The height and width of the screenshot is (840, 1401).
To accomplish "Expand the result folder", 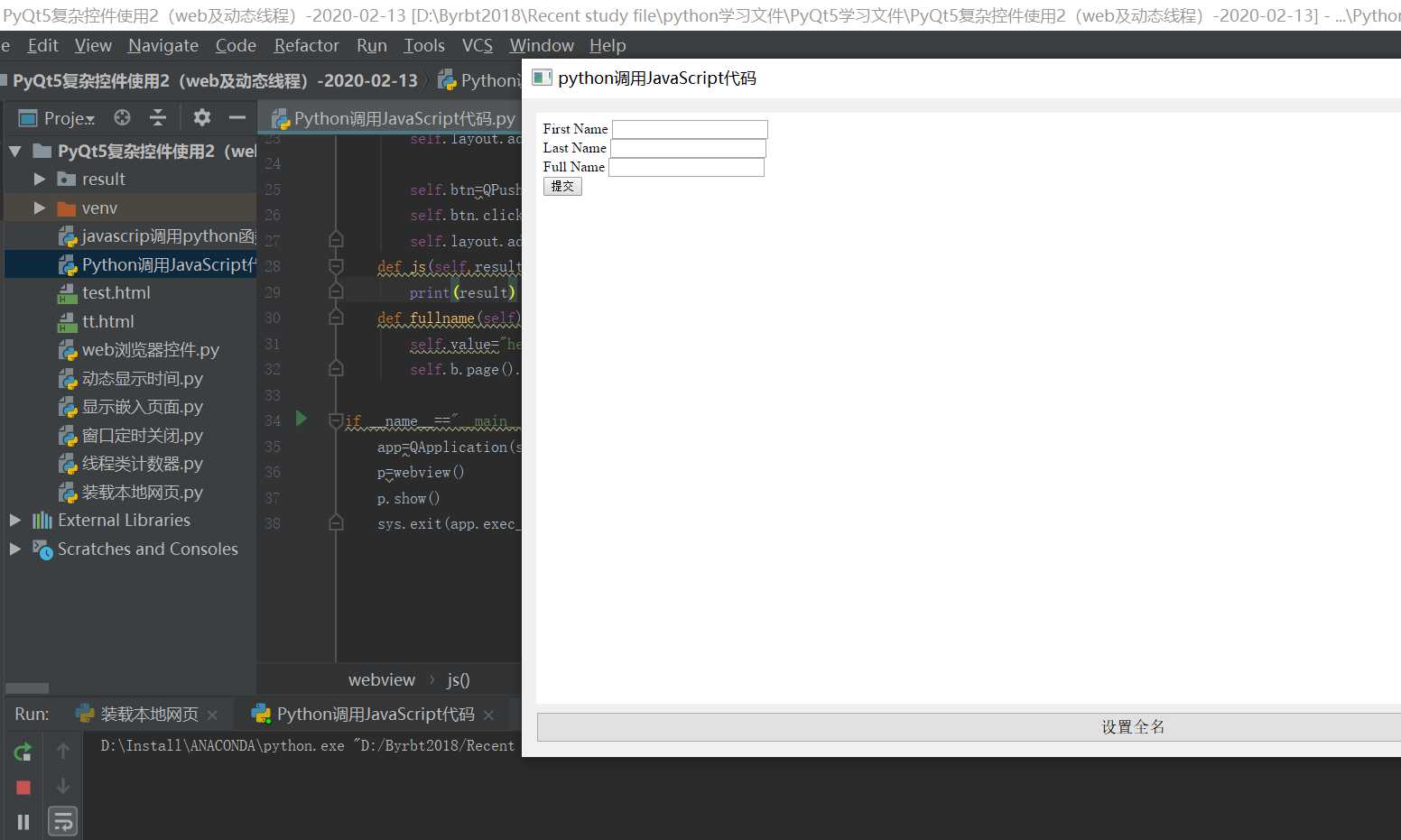I will pyautogui.click(x=39, y=180).
